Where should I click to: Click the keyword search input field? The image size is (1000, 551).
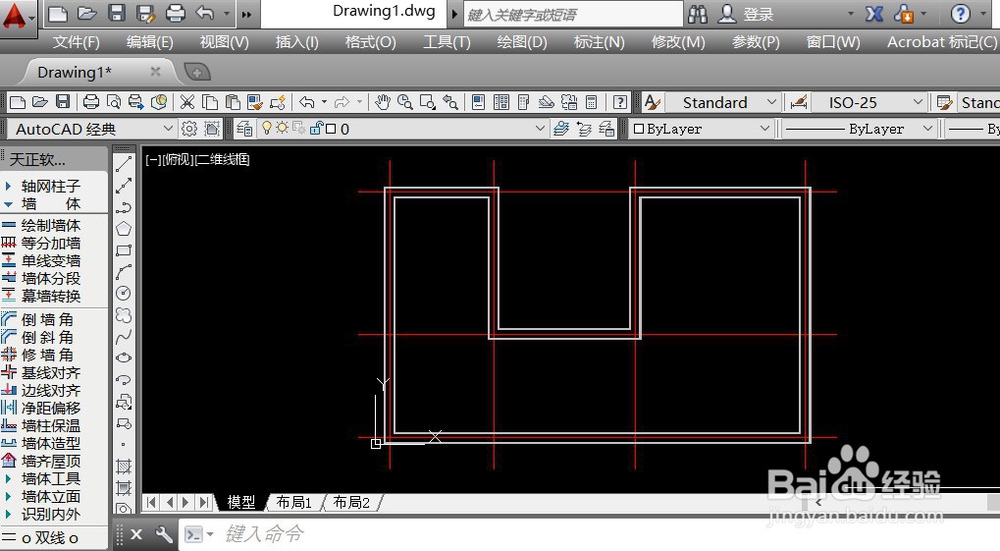pyautogui.click(x=572, y=14)
